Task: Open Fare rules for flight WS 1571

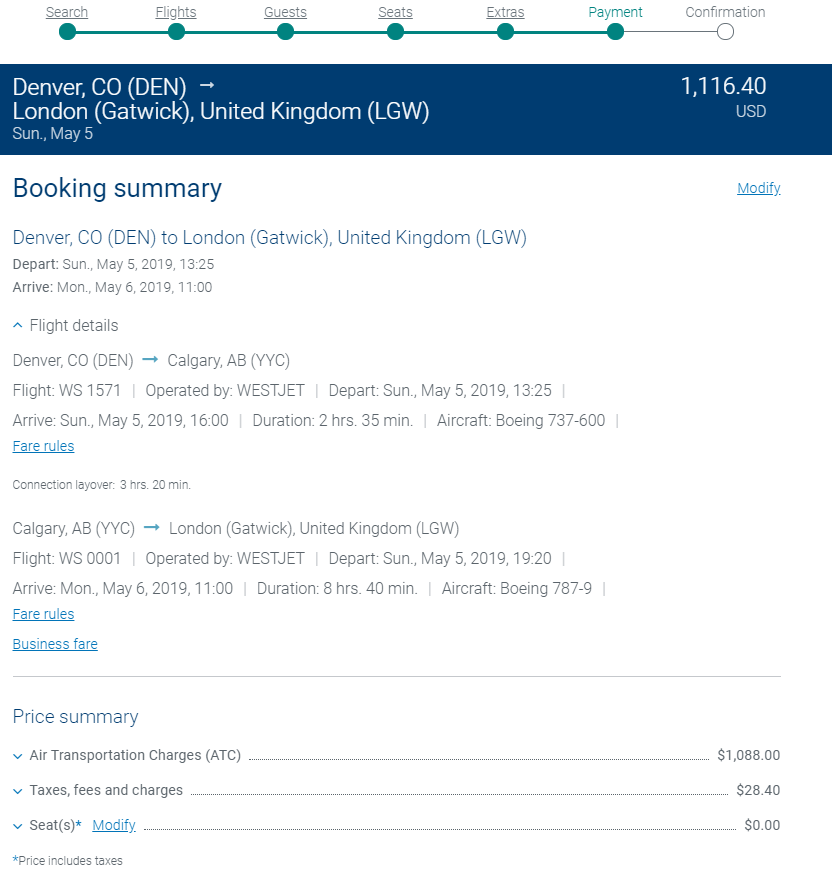Action: [43, 446]
